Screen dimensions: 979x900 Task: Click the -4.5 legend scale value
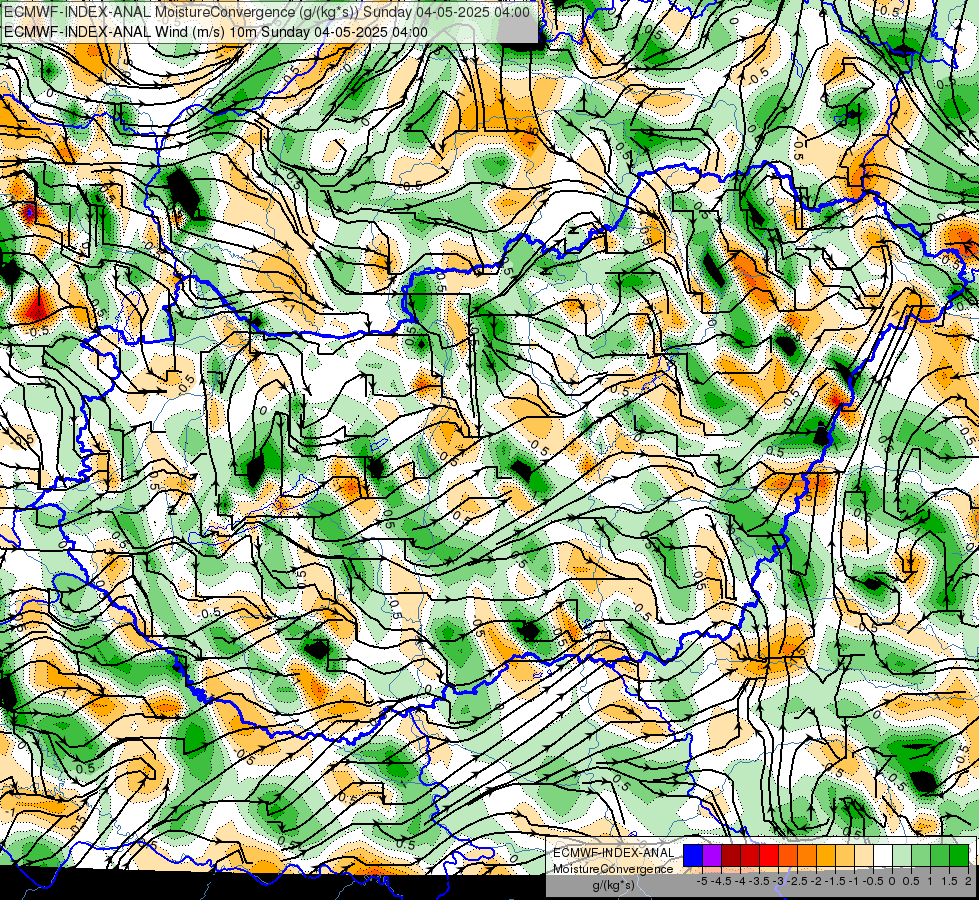coord(721,881)
